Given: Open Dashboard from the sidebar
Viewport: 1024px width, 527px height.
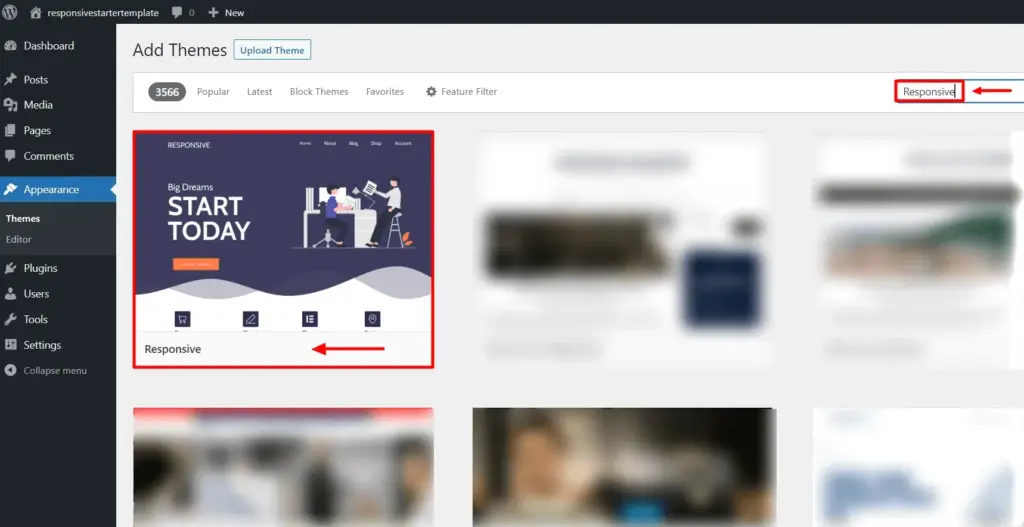Looking at the screenshot, I should click(48, 46).
